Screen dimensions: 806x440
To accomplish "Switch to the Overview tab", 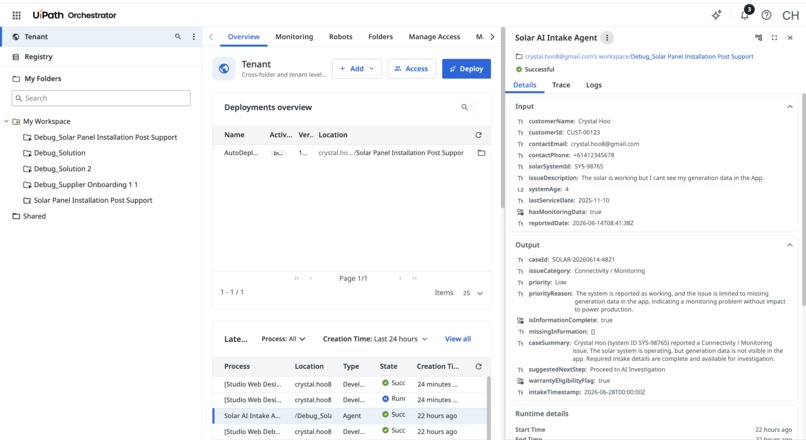I will 244,37.
